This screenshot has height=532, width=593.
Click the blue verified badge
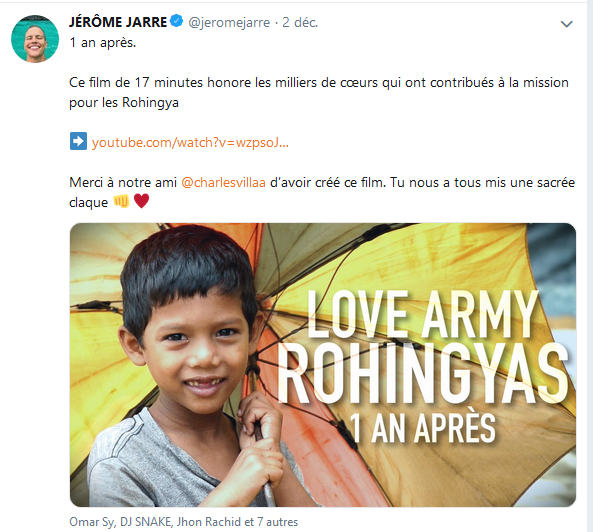click(x=176, y=21)
